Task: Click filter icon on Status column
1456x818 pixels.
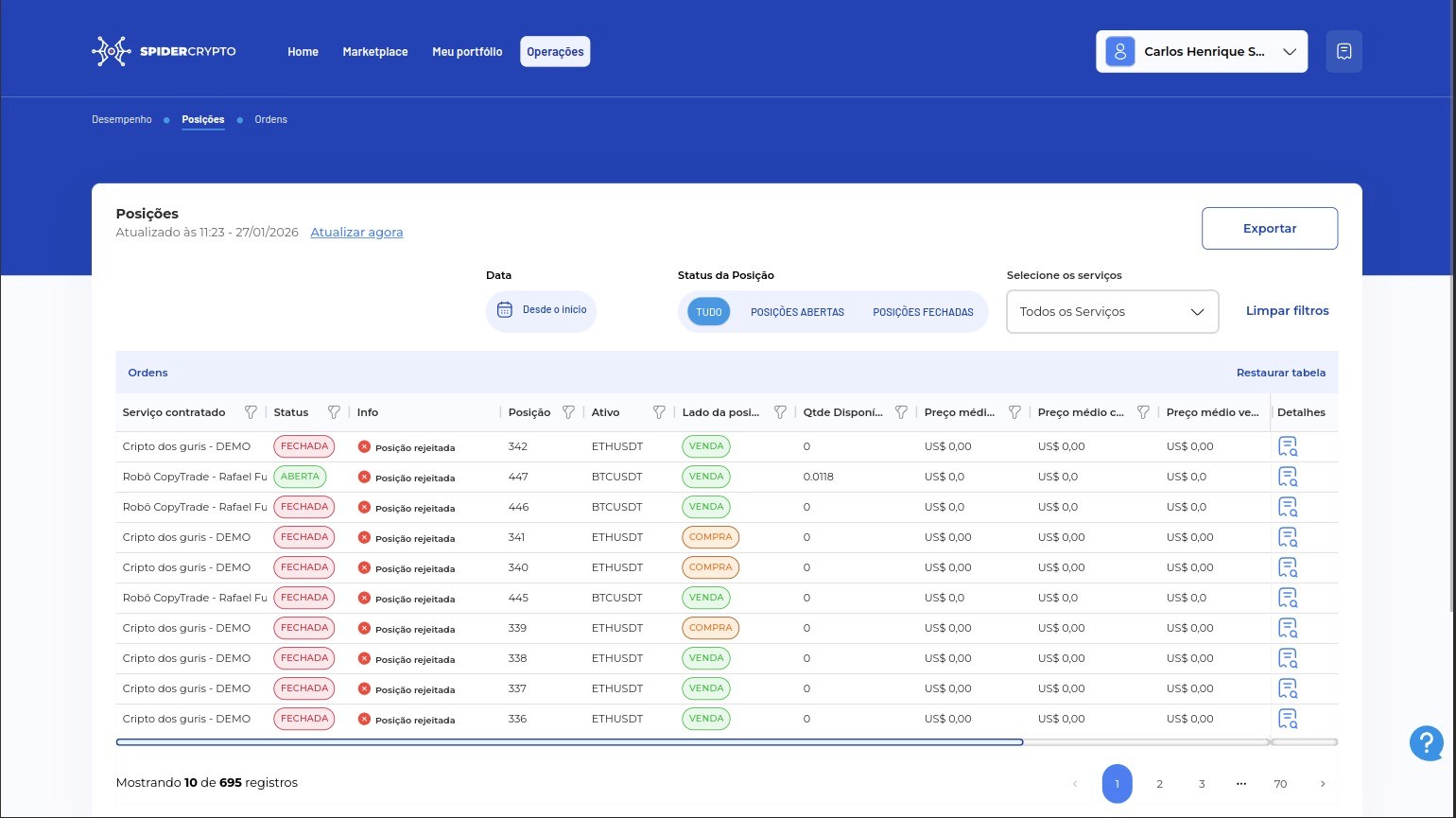Action: [x=334, y=412]
